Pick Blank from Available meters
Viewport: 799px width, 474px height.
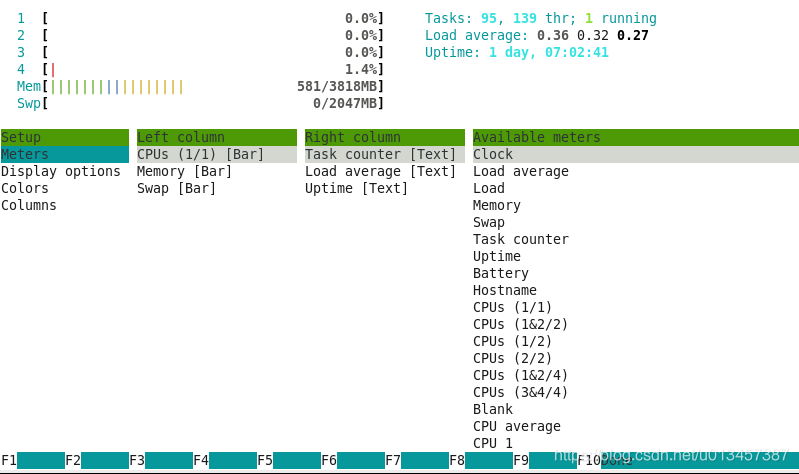coord(493,409)
